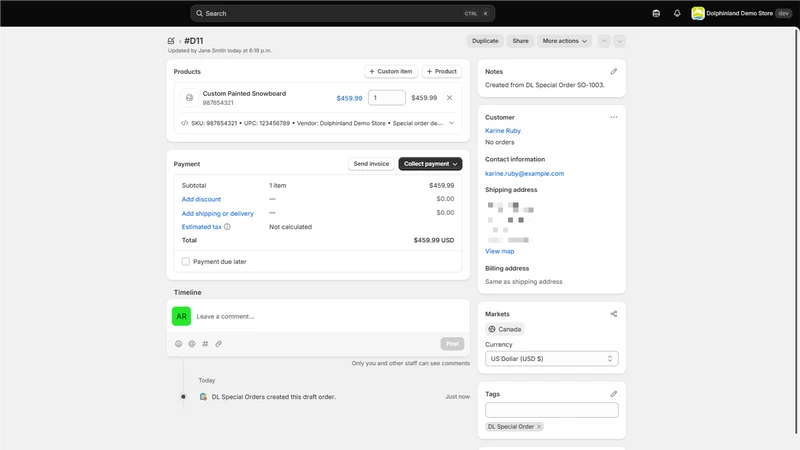Screen dimensions: 800x450
Task: Click the estimated tax info icon
Action: [228, 227]
